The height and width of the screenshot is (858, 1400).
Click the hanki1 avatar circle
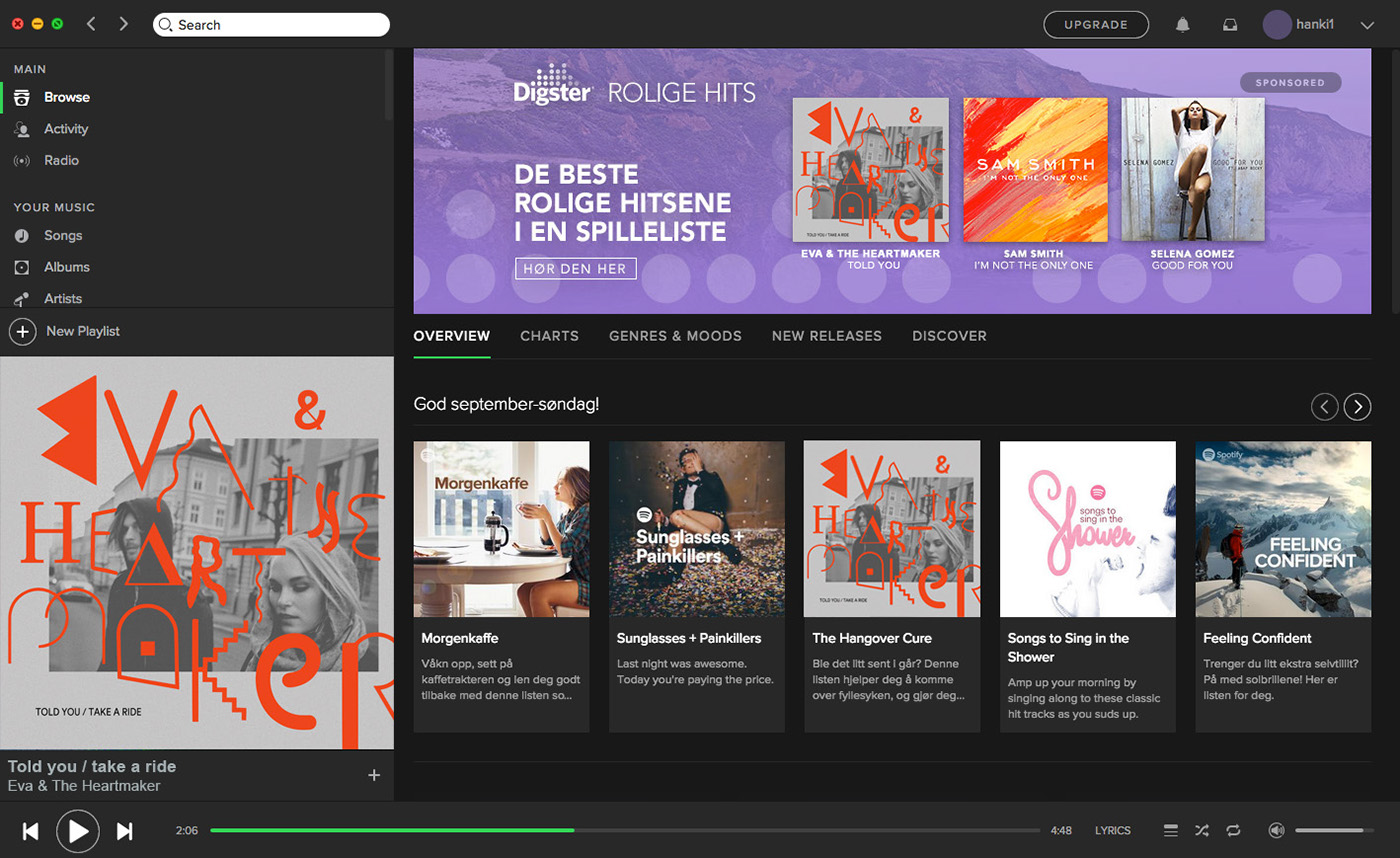(1277, 25)
